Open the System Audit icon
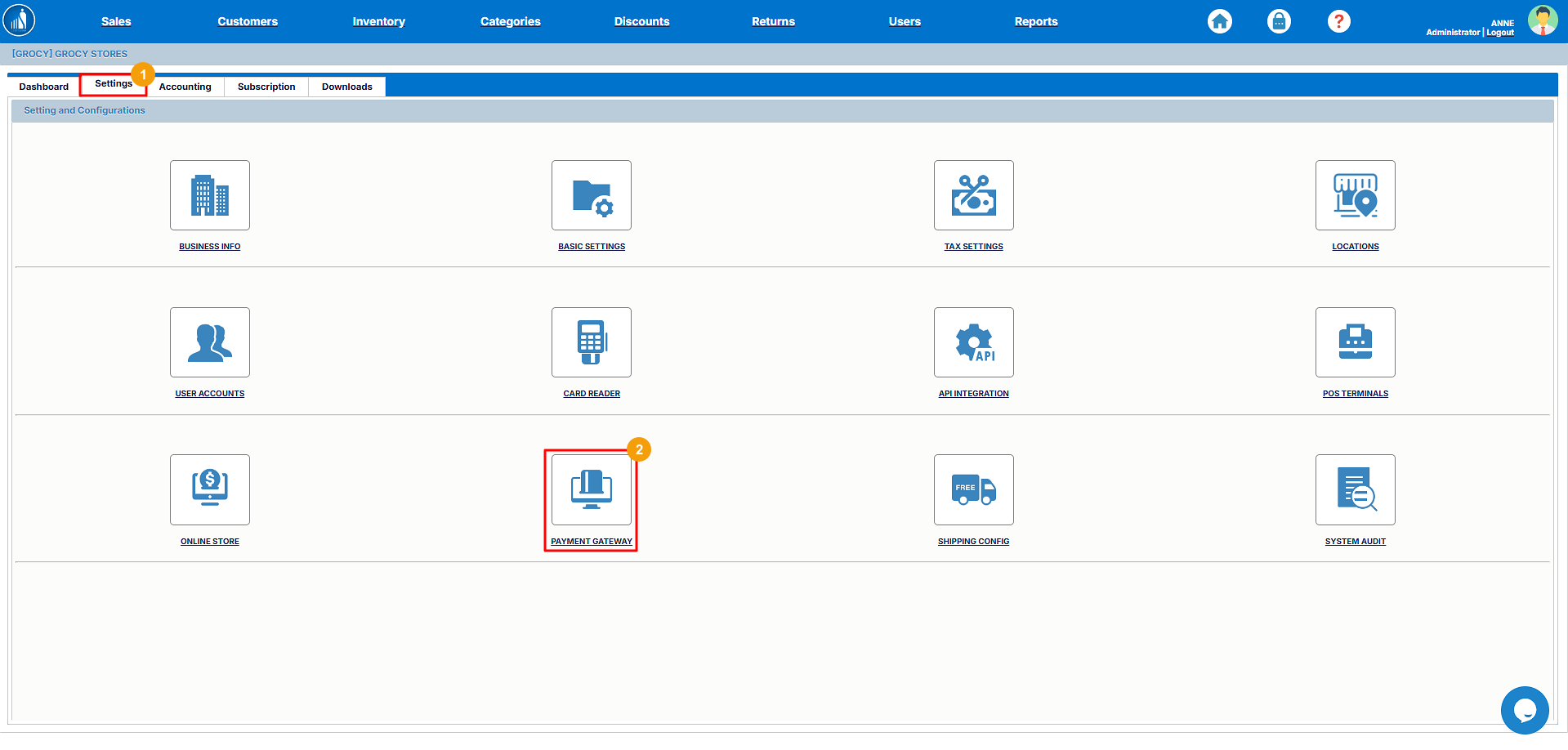 [x=1355, y=489]
